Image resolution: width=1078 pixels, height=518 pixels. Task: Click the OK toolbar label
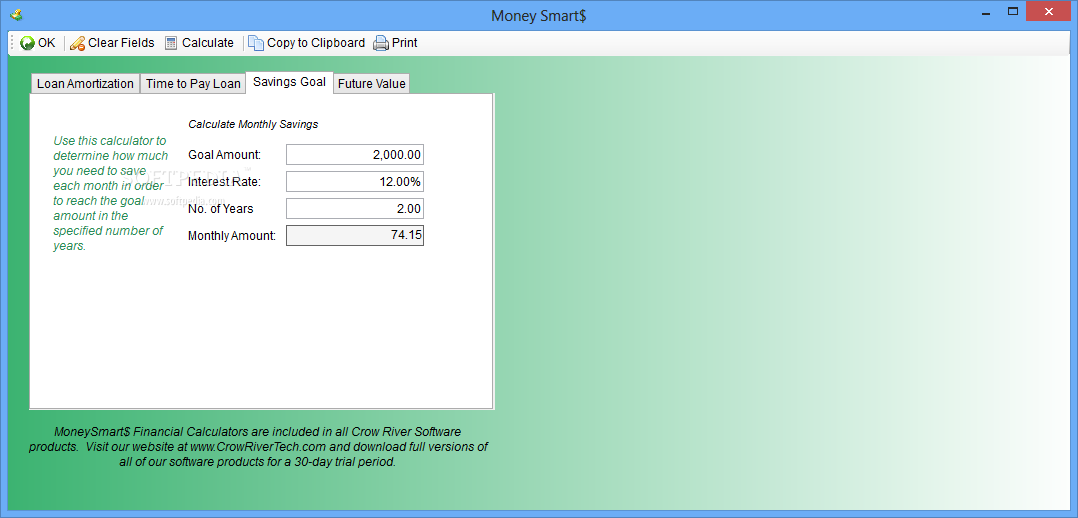[x=47, y=43]
